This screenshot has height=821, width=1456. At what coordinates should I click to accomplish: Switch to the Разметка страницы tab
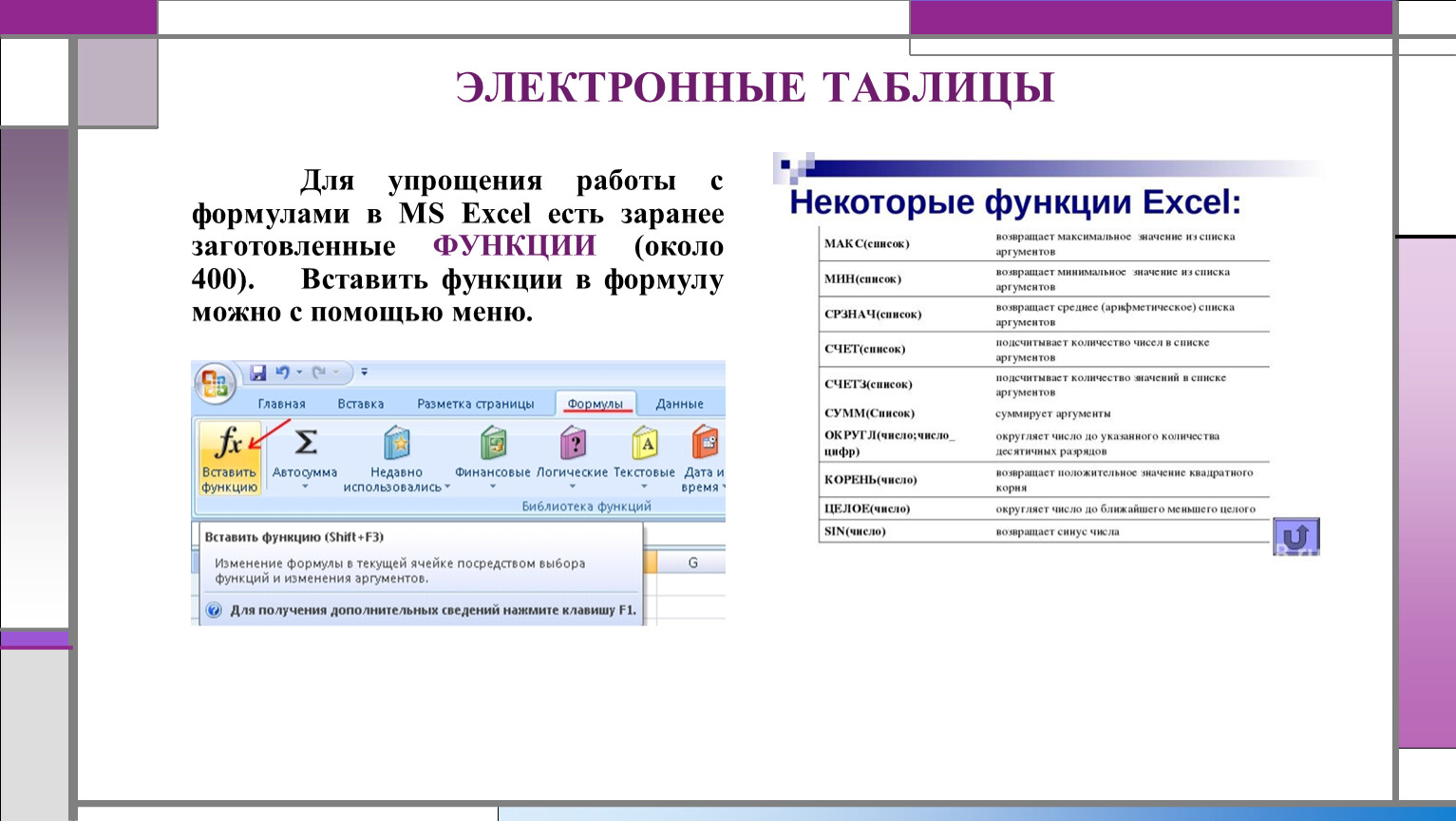point(475,404)
